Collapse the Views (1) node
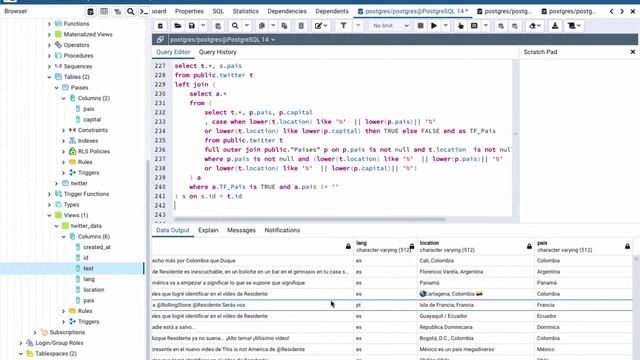Image resolution: width=640 pixels, height=360 pixels. tap(49, 215)
